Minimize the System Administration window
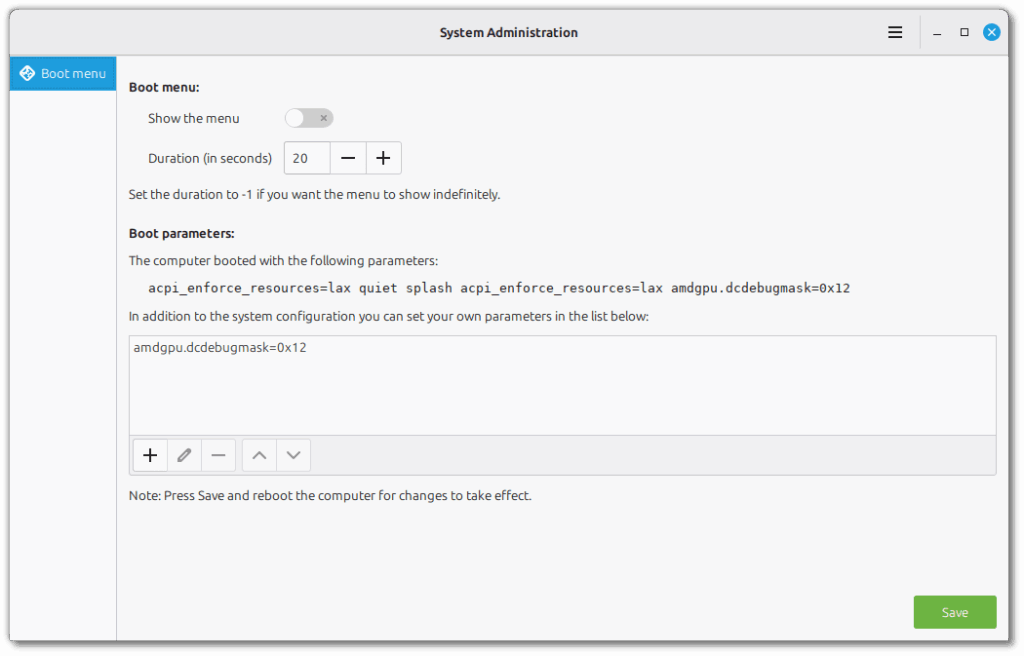Image resolution: width=1024 pixels, height=656 pixels. [x=936, y=31]
